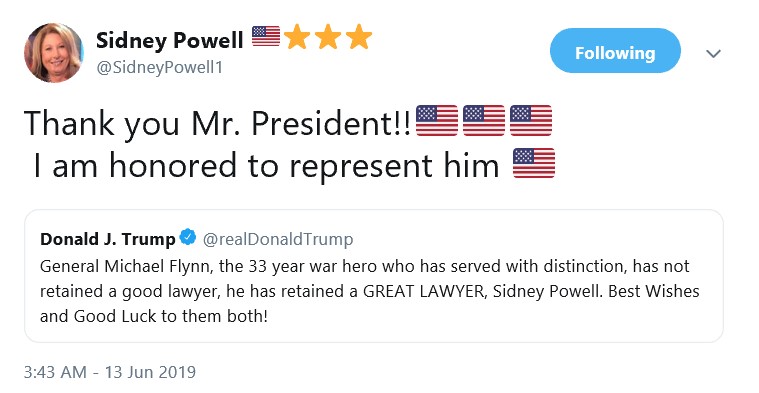Open Sidney Powell's profile picture
Image resolution: width=759 pixels, height=393 pixels.
point(54,53)
